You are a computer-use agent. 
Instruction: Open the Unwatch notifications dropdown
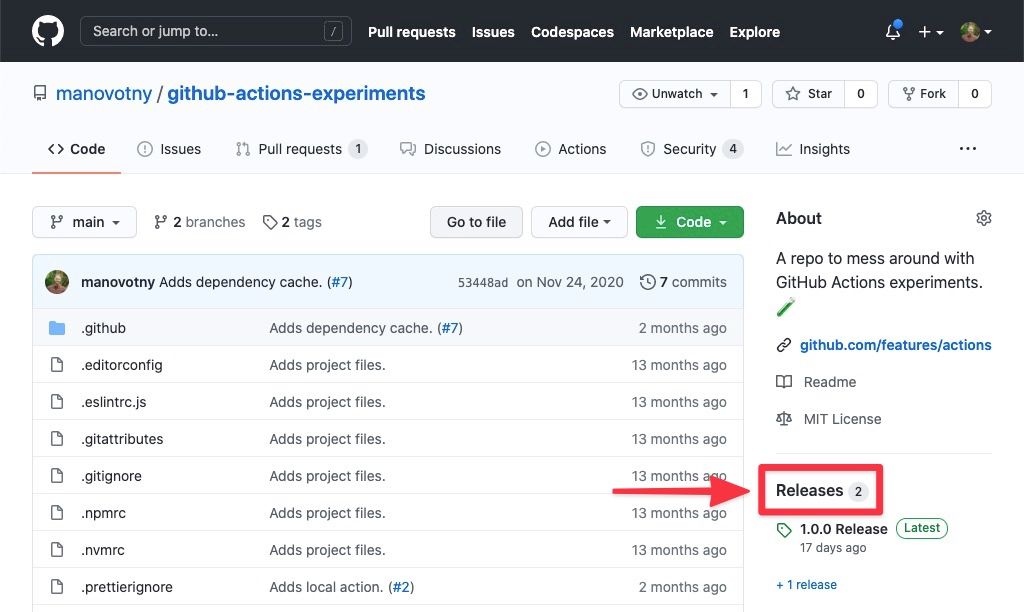[675, 94]
